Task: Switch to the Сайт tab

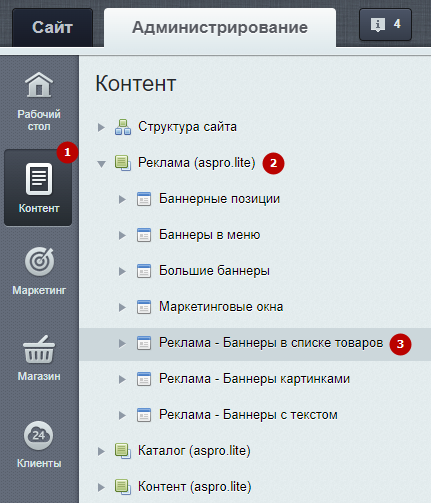Action: [52, 27]
